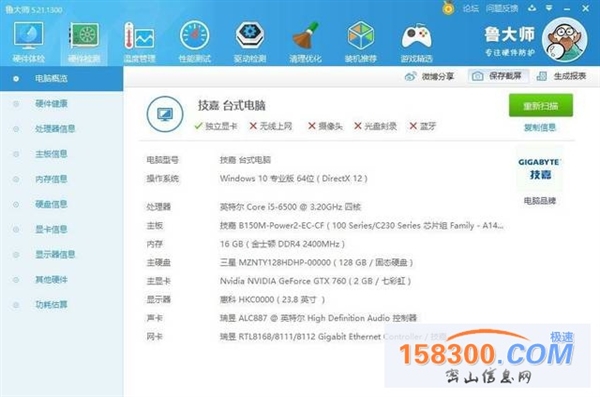Click the 鲁大师 avatar portrait
This screenshot has width=600, height=397.
pyautogui.click(x=564, y=40)
